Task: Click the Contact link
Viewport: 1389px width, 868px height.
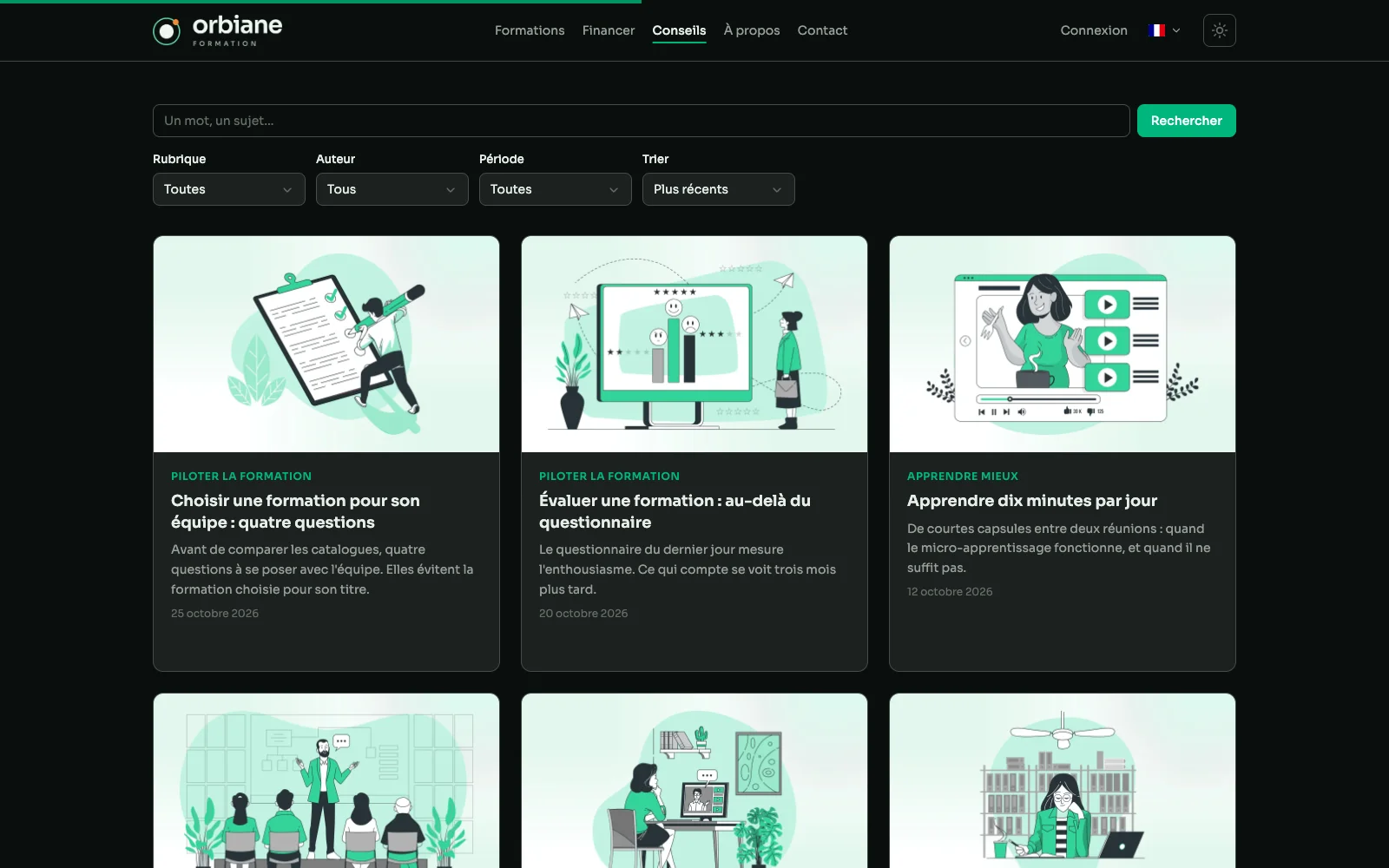Action: tap(822, 30)
